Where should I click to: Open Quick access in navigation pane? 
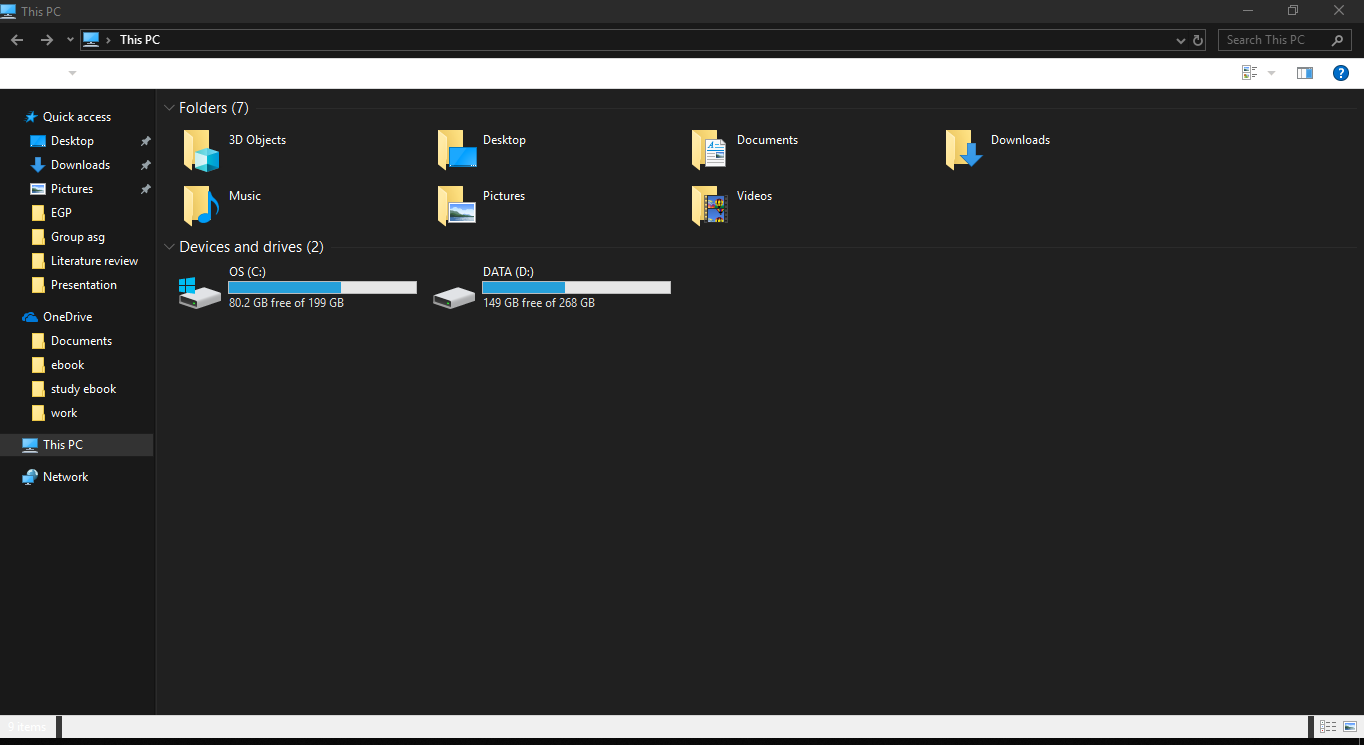tap(77, 117)
